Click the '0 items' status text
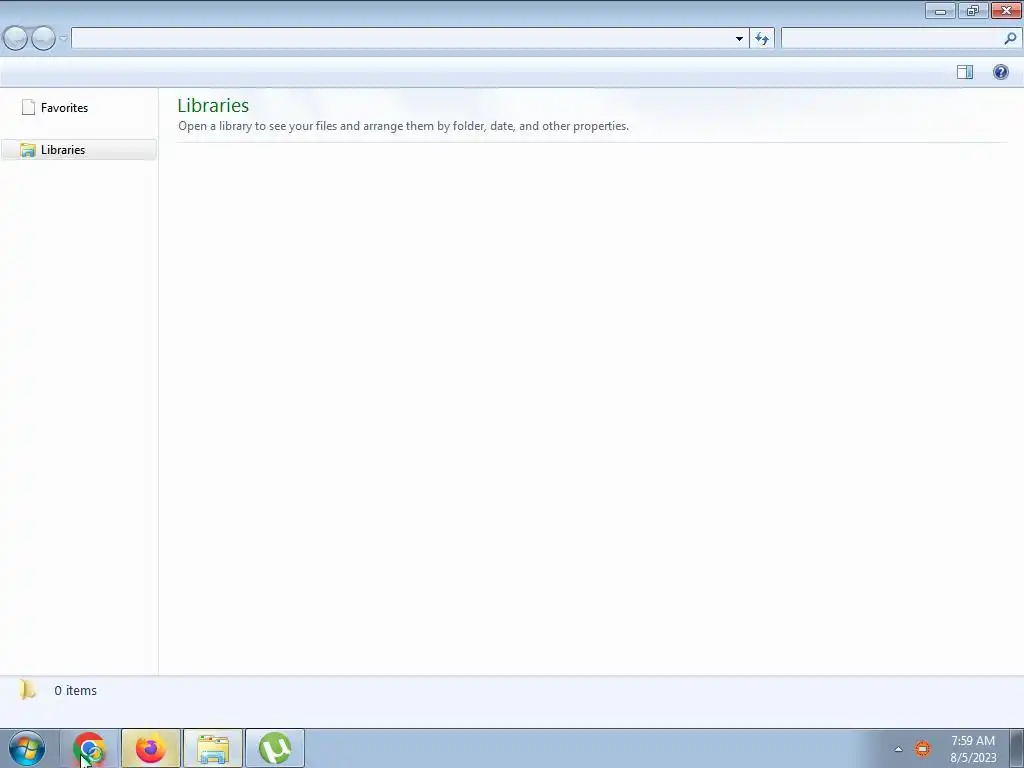 tap(75, 690)
